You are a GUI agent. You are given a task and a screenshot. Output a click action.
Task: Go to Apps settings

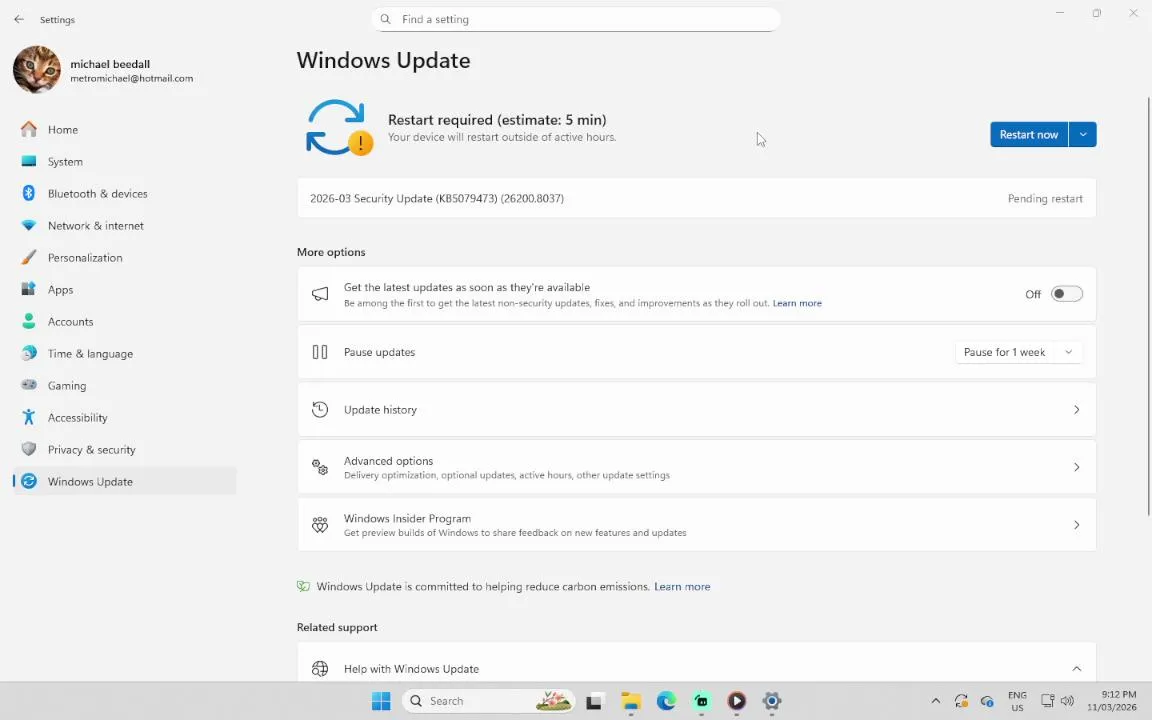[125, 289]
